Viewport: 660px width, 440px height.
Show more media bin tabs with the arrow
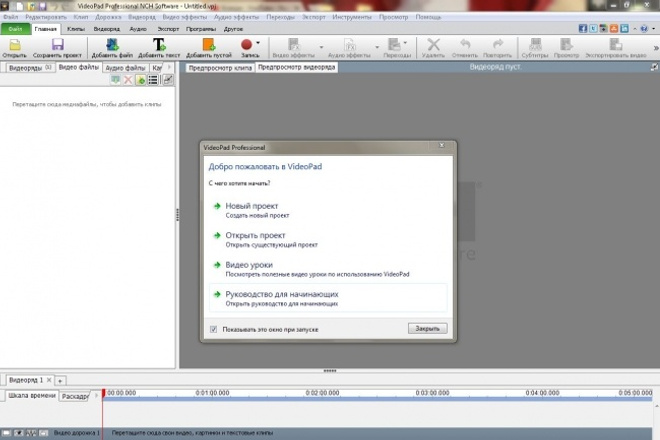coord(170,67)
